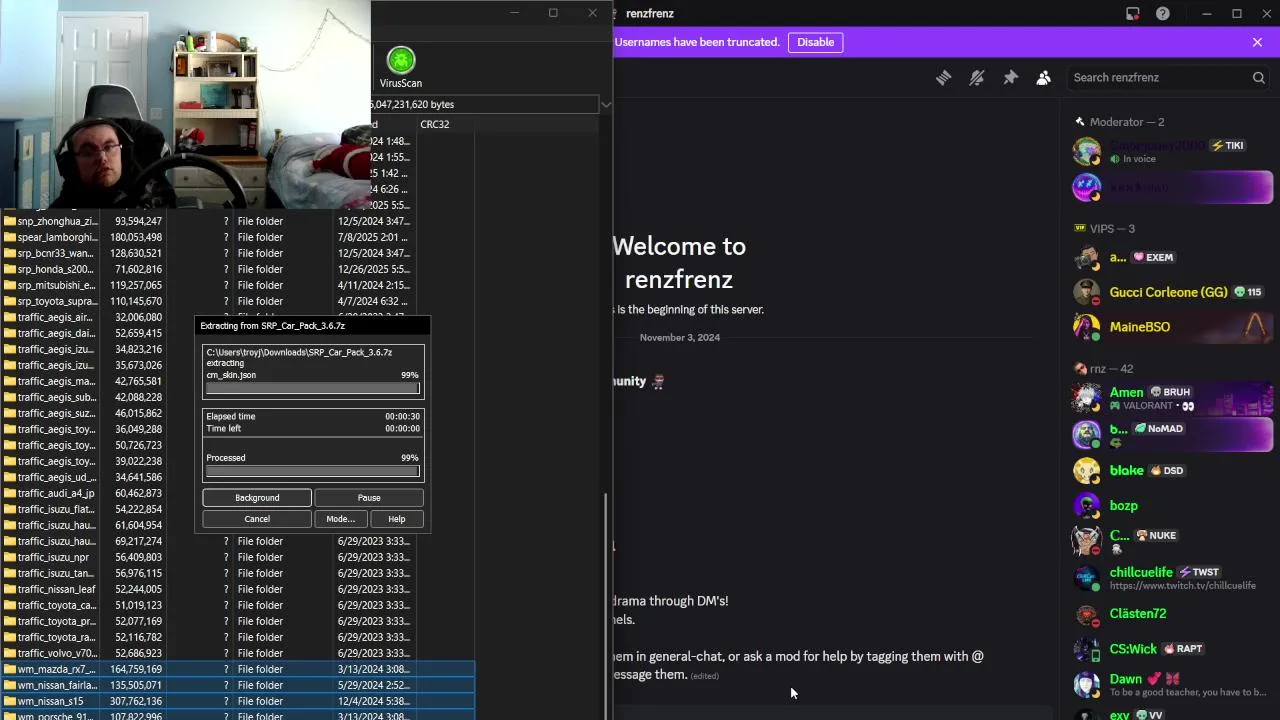Click blake member avatar
Screen dimensions: 1280x720
click(1086, 470)
